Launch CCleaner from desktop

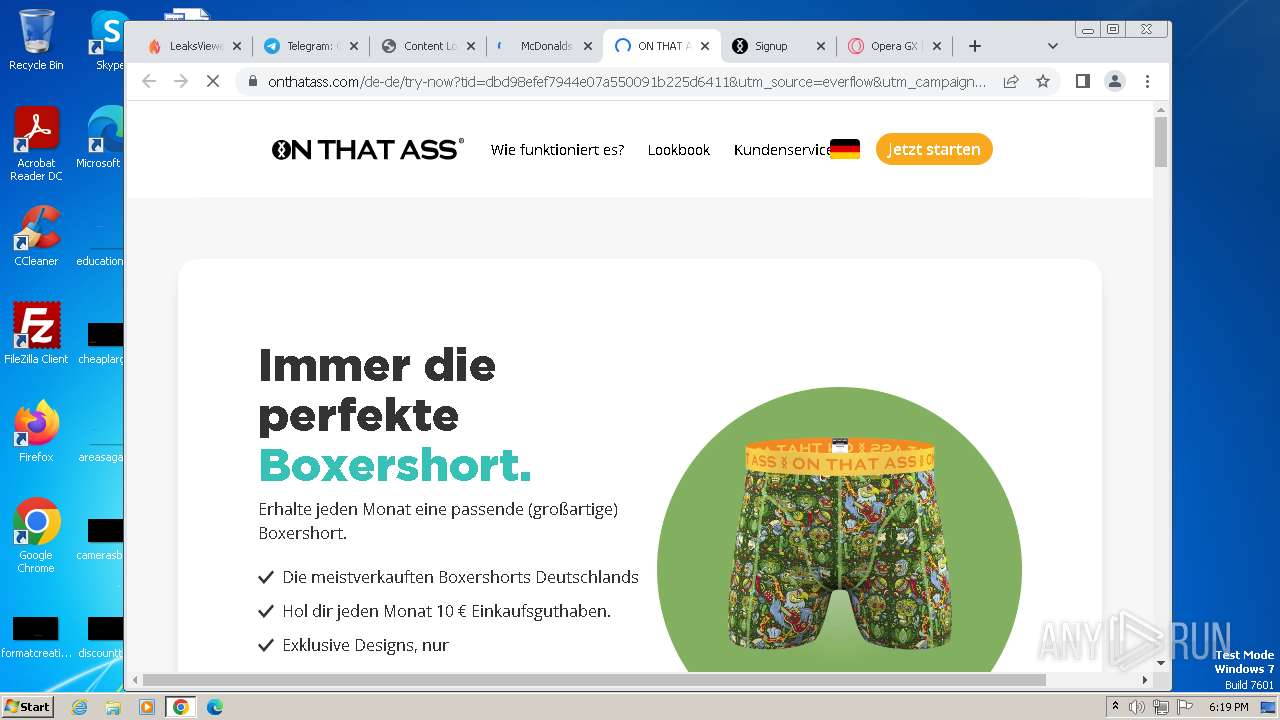36,236
